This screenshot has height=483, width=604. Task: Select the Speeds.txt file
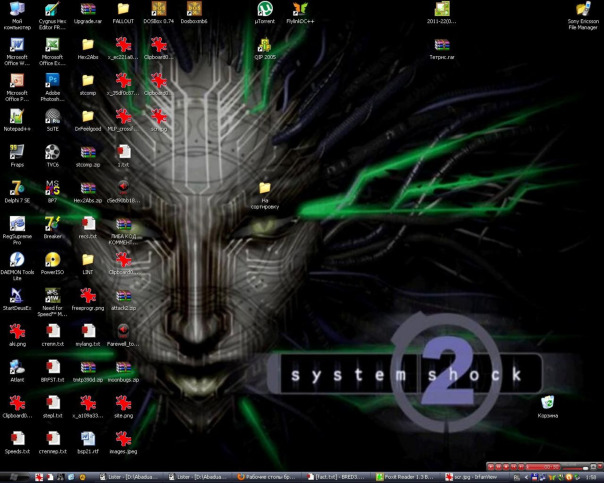(x=17, y=443)
